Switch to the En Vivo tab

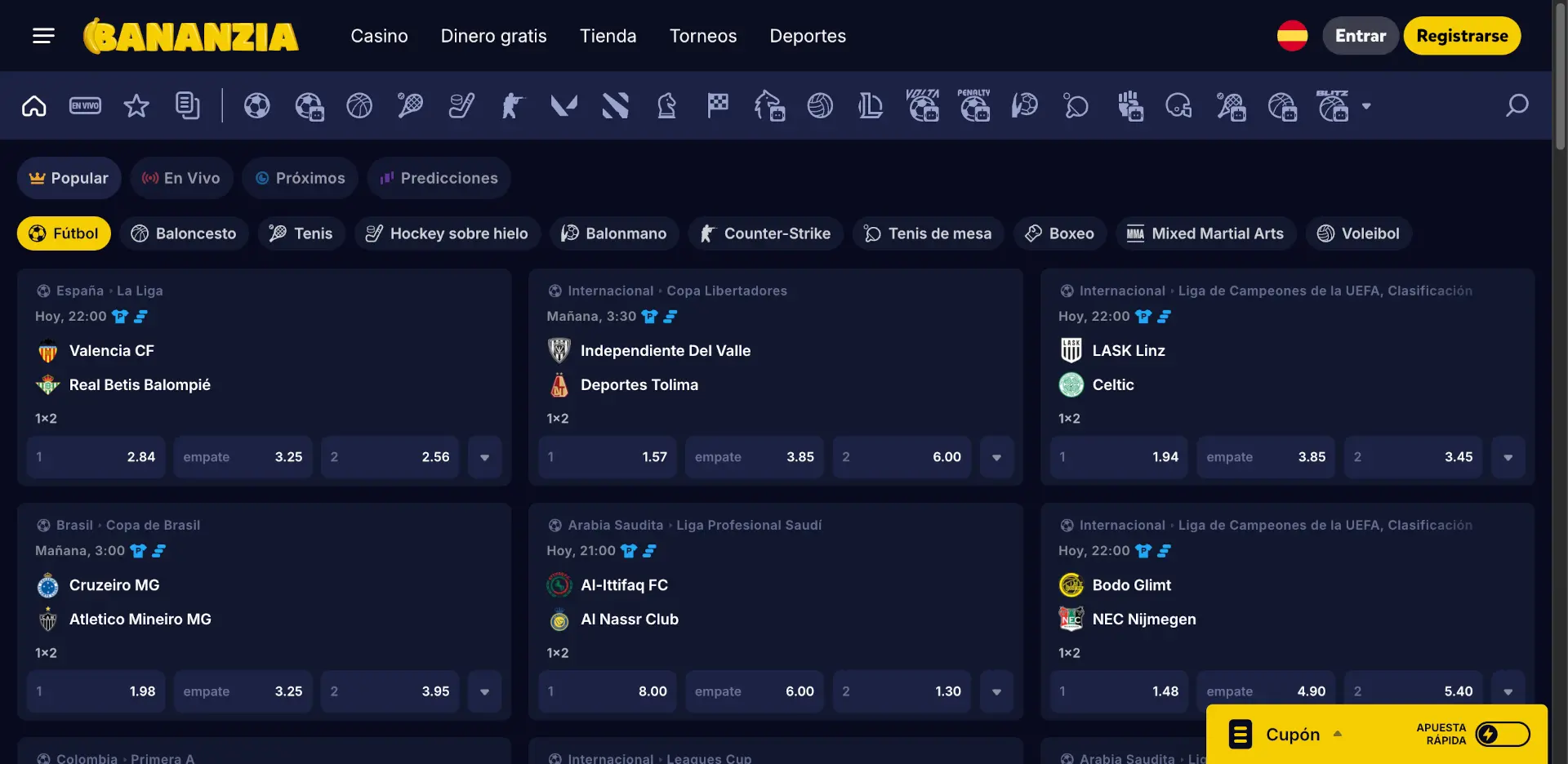181,178
